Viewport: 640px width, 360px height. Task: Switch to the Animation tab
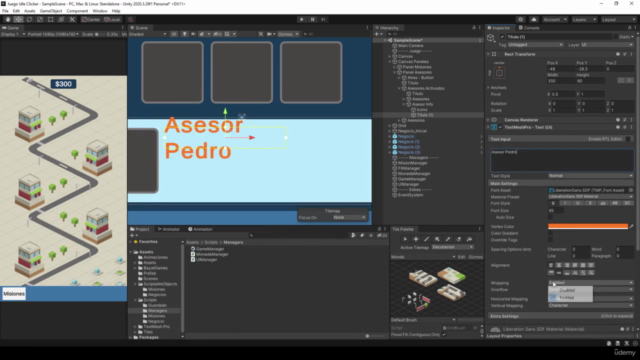[200, 229]
